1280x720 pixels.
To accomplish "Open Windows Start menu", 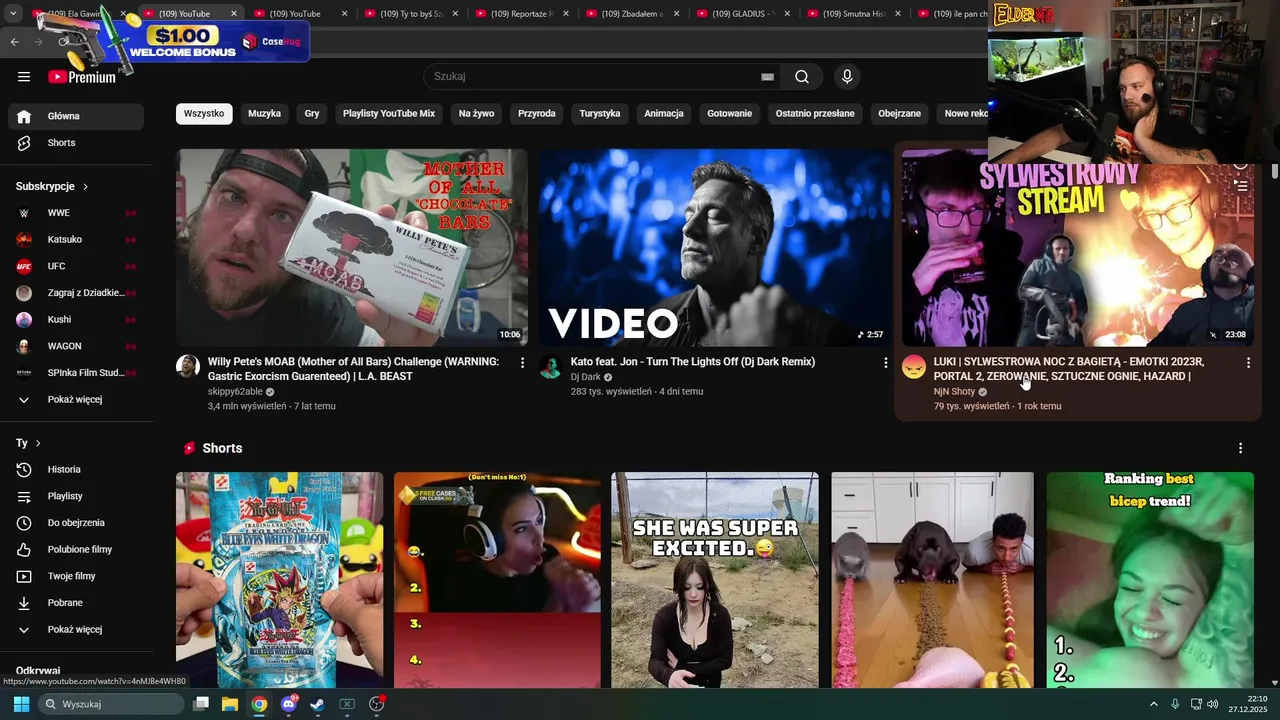I will click(x=21, y=704).
